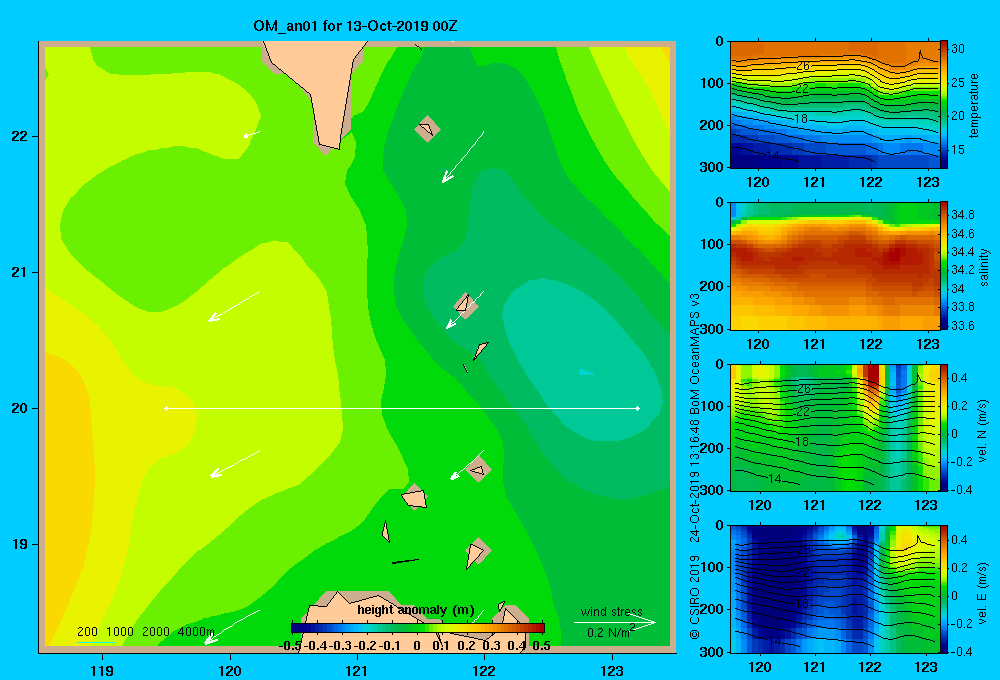Viewport: 1000px width, 680px height.
Task: Click the CSIRO BoM OceanMAPS v3 credit text
Action: pos(695,467)
